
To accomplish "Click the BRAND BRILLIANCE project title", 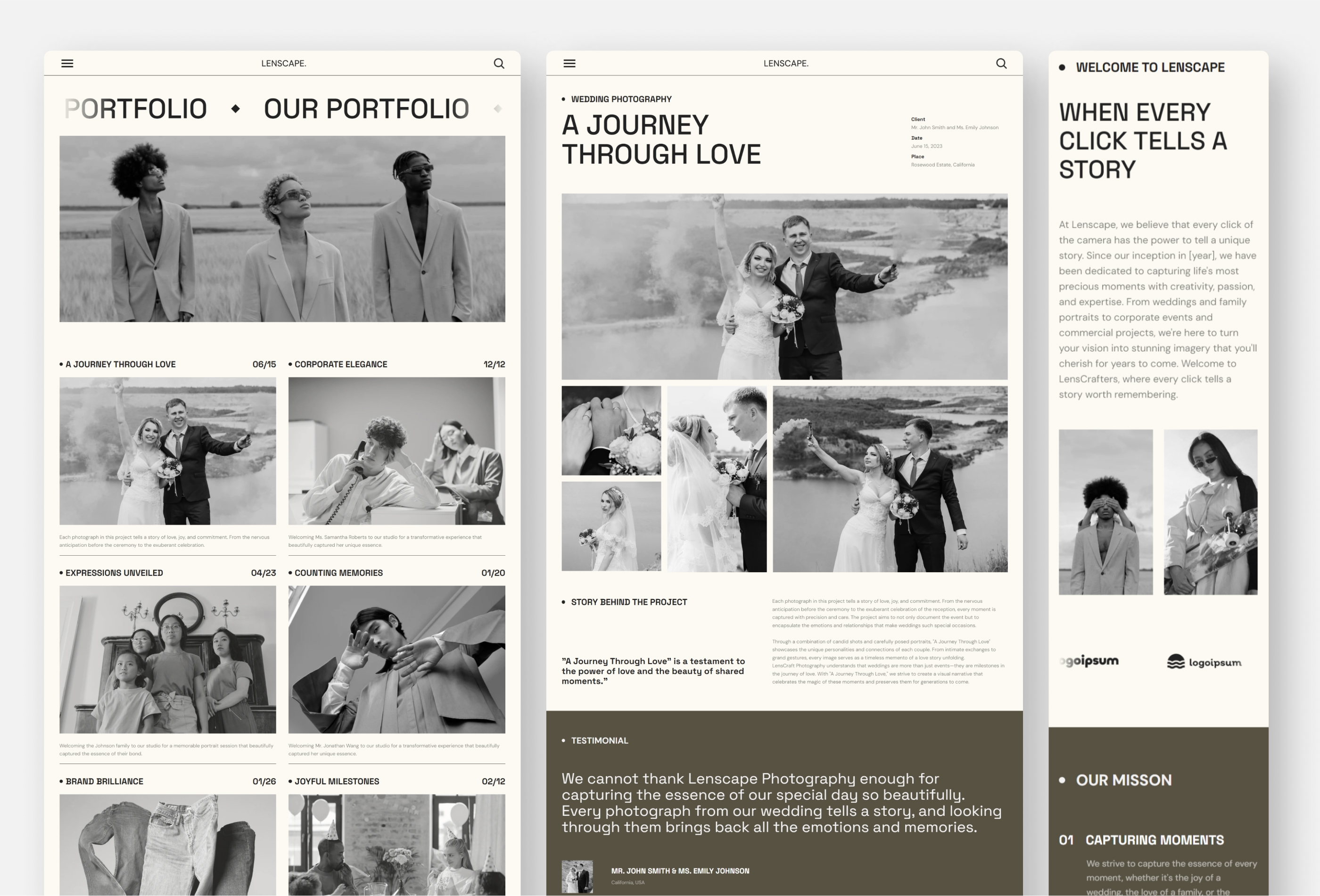I will click(x=105, y=781).
